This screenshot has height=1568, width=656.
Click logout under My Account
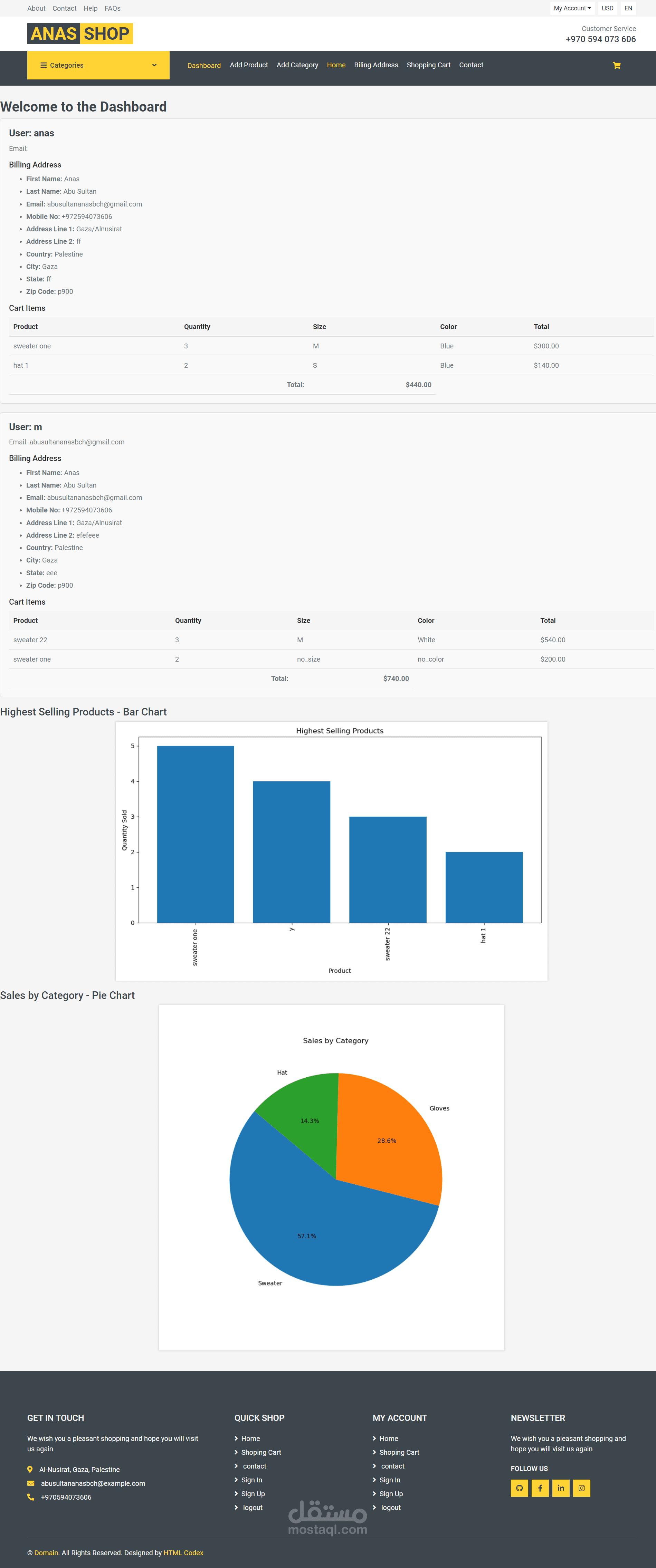(x=390, y=1508)
